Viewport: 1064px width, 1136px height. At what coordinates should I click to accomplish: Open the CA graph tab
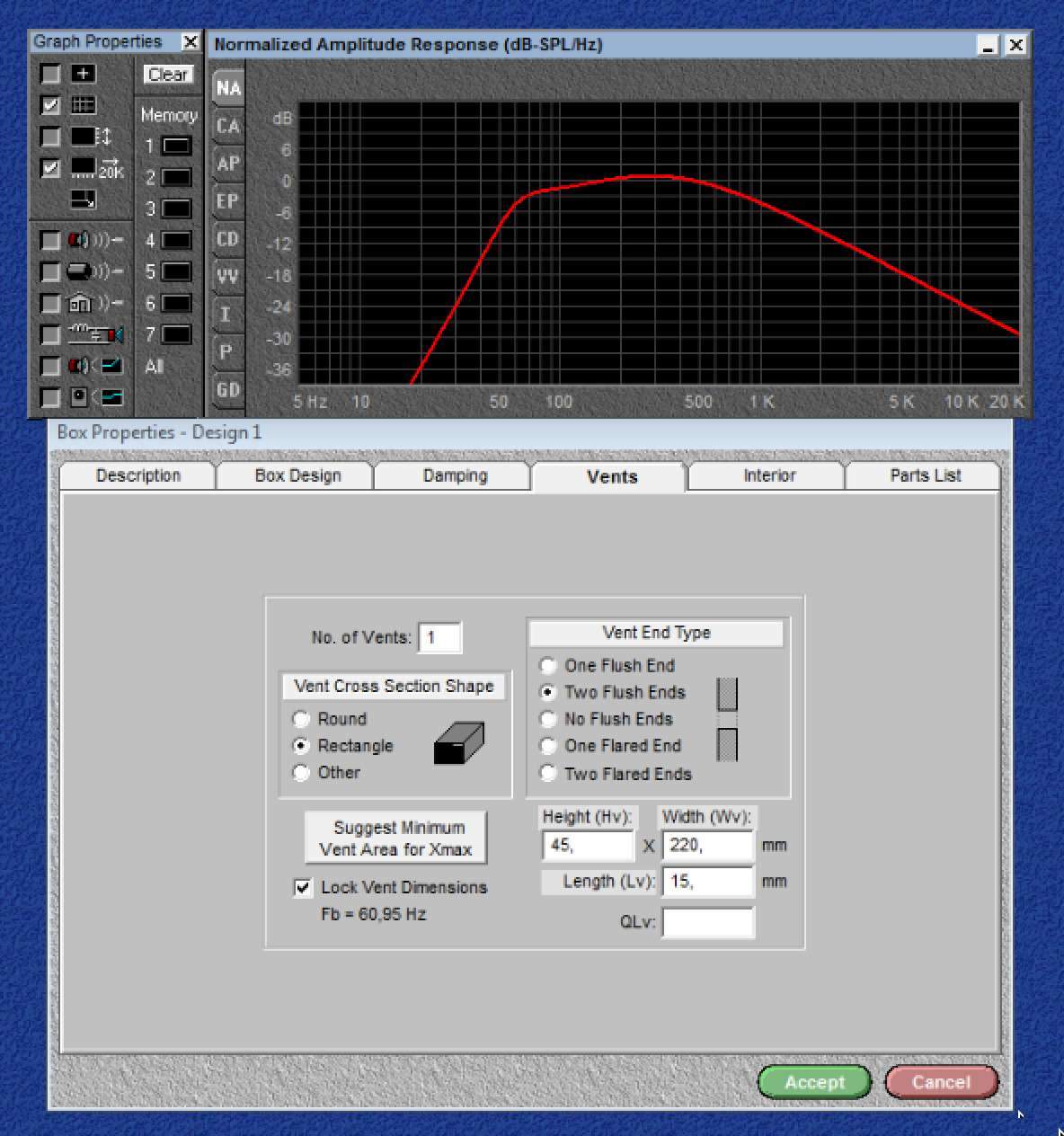click(x=228, y=126)
